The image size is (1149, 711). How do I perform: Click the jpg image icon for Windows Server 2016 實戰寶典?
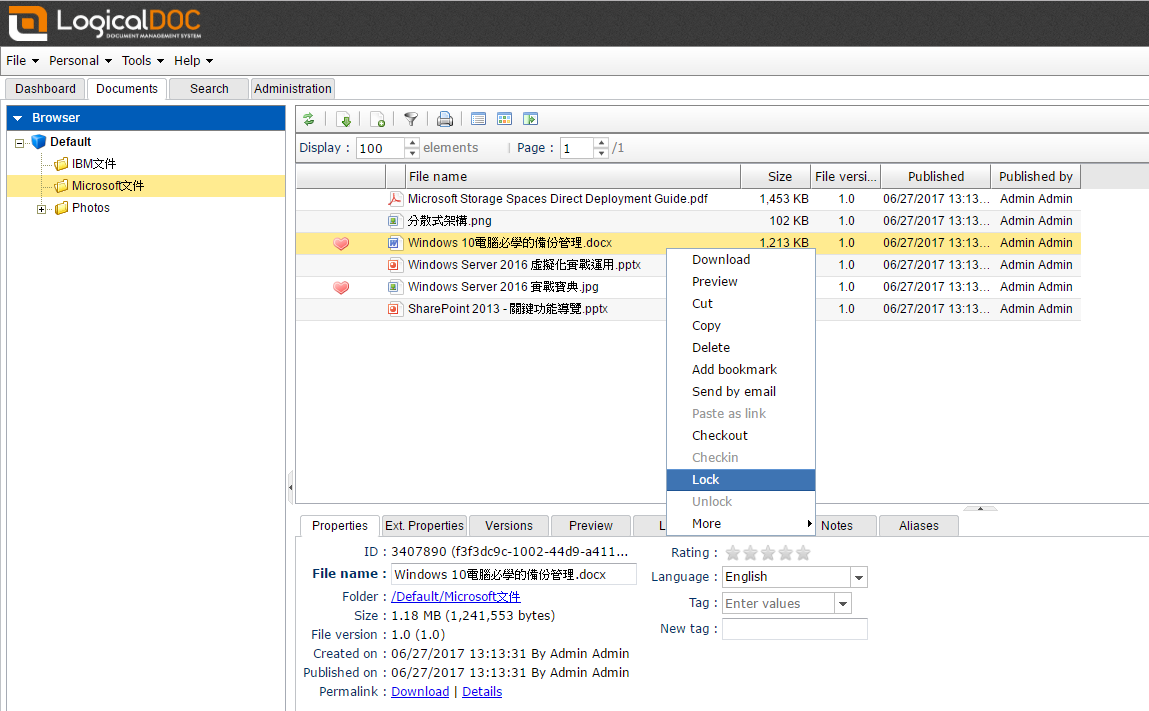click(395, 287)
